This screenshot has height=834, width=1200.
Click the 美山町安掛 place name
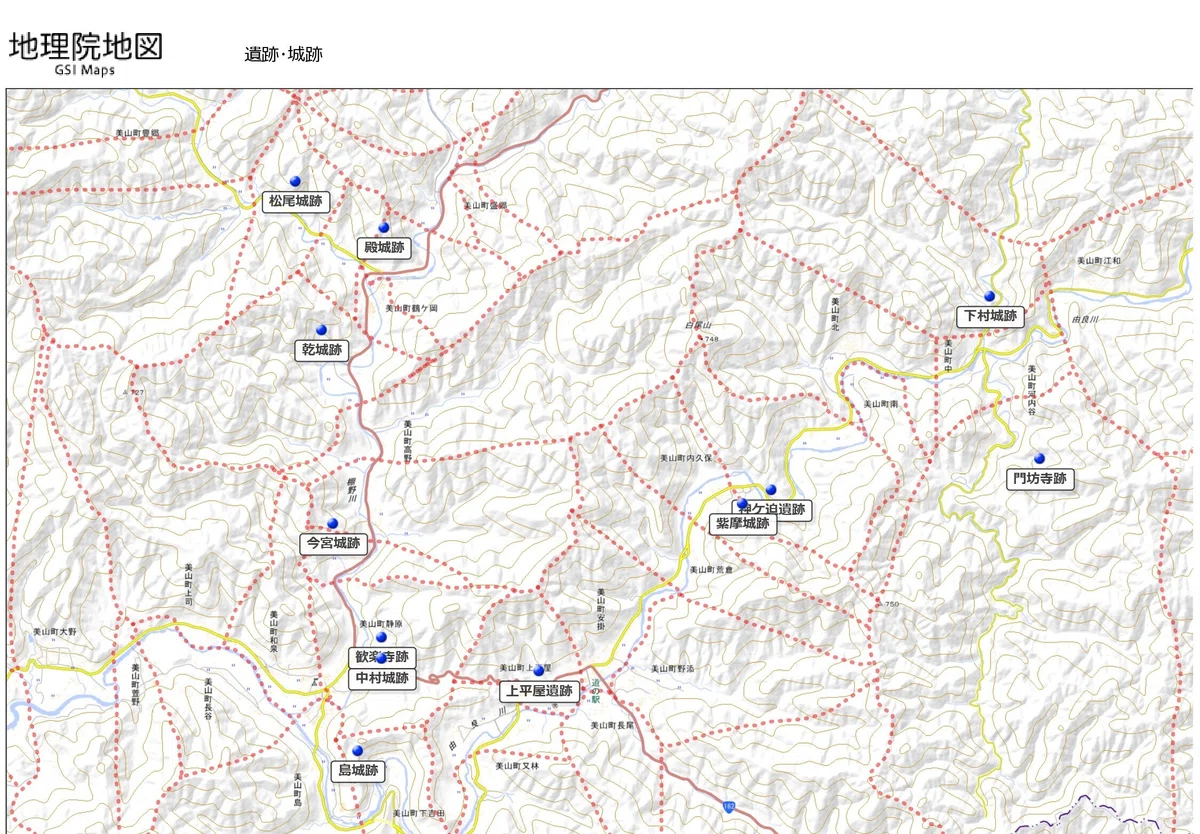601,610
